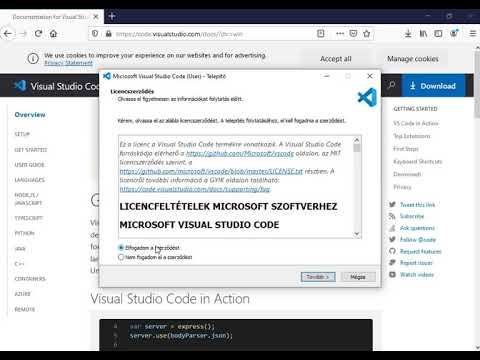
Task: Expand the REMOTE docs section
Action: (x=25, y=309)
